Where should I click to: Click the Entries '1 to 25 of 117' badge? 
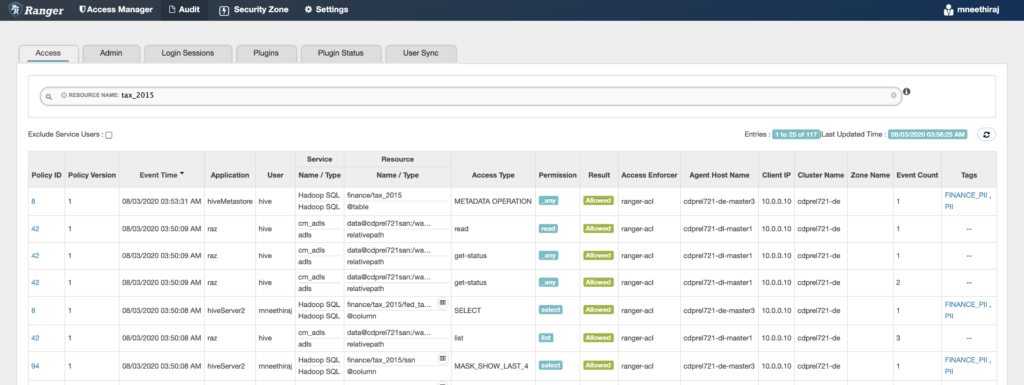[x=795, y=134]
